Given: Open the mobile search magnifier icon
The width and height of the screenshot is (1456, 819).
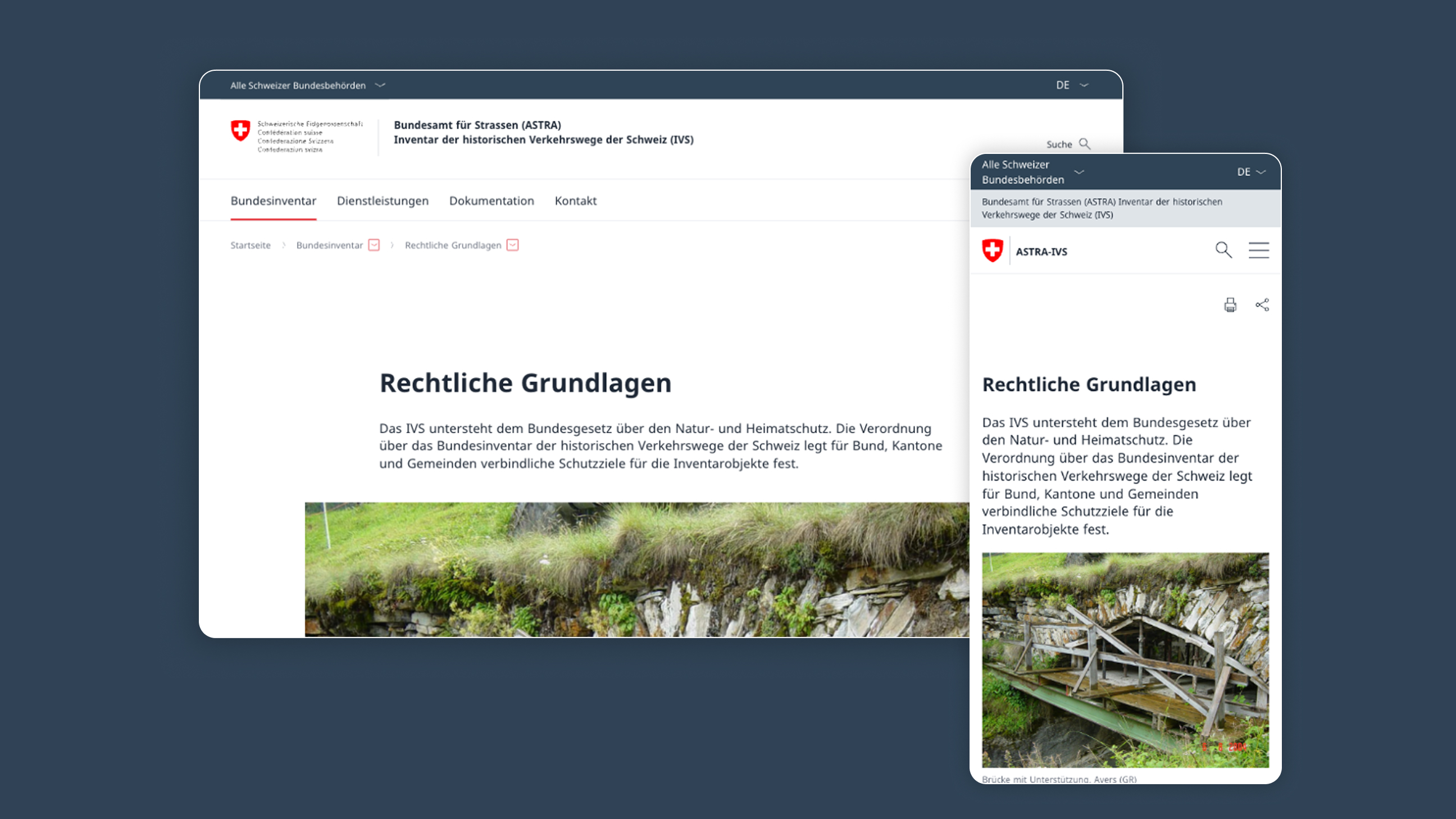Looking at the screenshot, I should (x=1223, y=250).
